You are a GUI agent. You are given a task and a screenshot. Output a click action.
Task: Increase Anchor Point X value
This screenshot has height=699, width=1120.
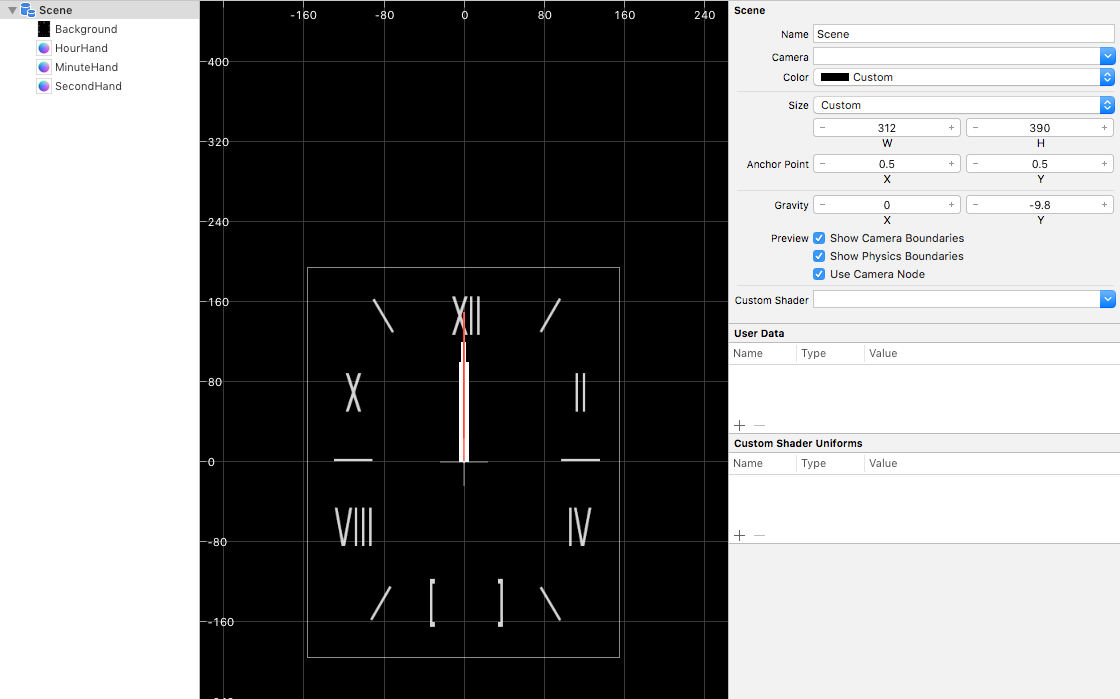point(951,164)
